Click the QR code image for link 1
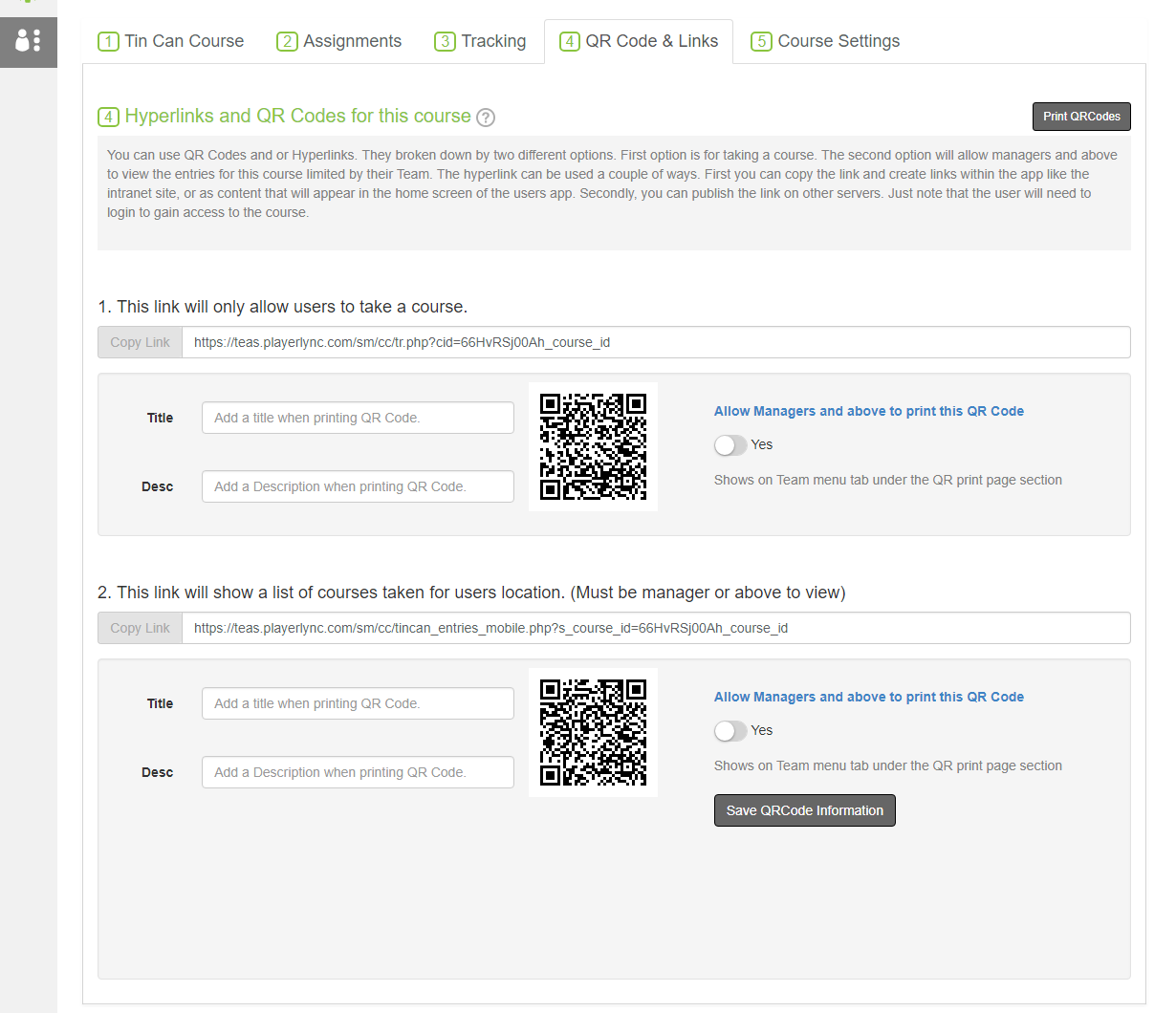 pyautogui.click(x=593, y=446)
